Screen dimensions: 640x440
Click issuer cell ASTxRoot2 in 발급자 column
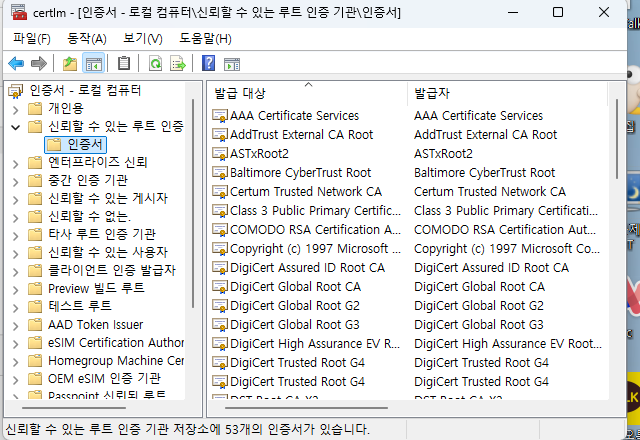tap(443, 154)
